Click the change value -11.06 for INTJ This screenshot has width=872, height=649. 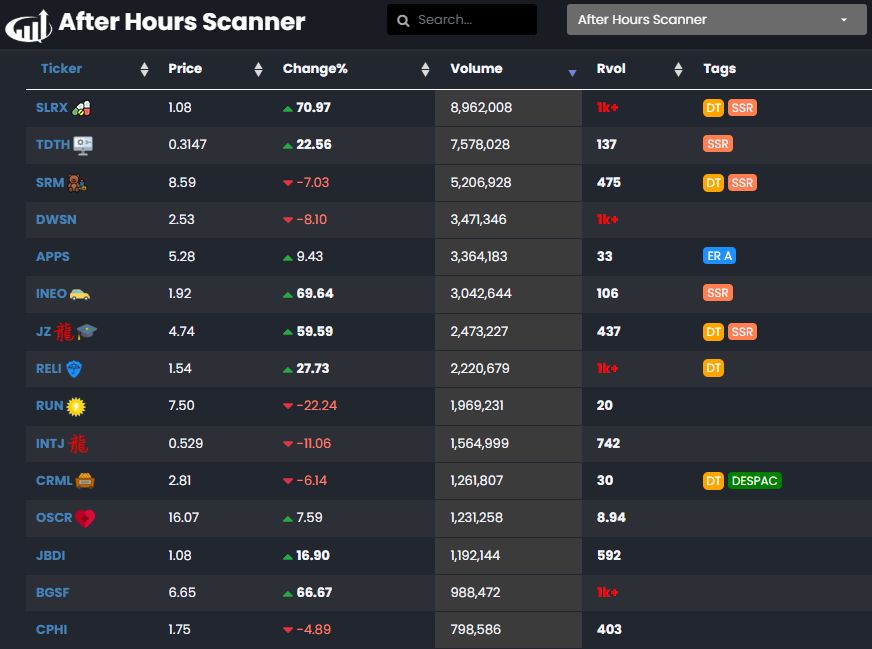point(314,443)
